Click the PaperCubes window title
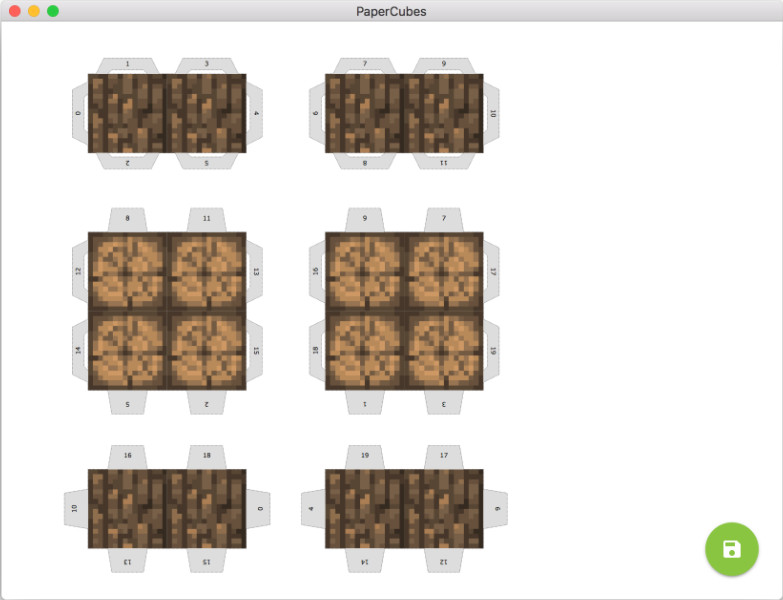This screenshot has height=600, width=783. tap(391, 11)
